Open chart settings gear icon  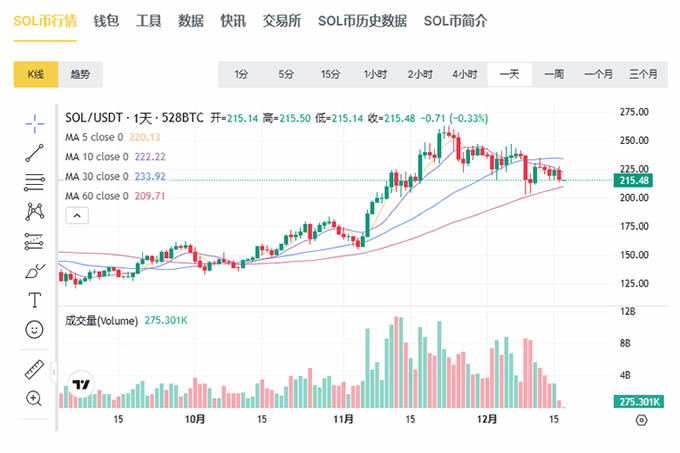pyautogui.click(x=641, y=420)
